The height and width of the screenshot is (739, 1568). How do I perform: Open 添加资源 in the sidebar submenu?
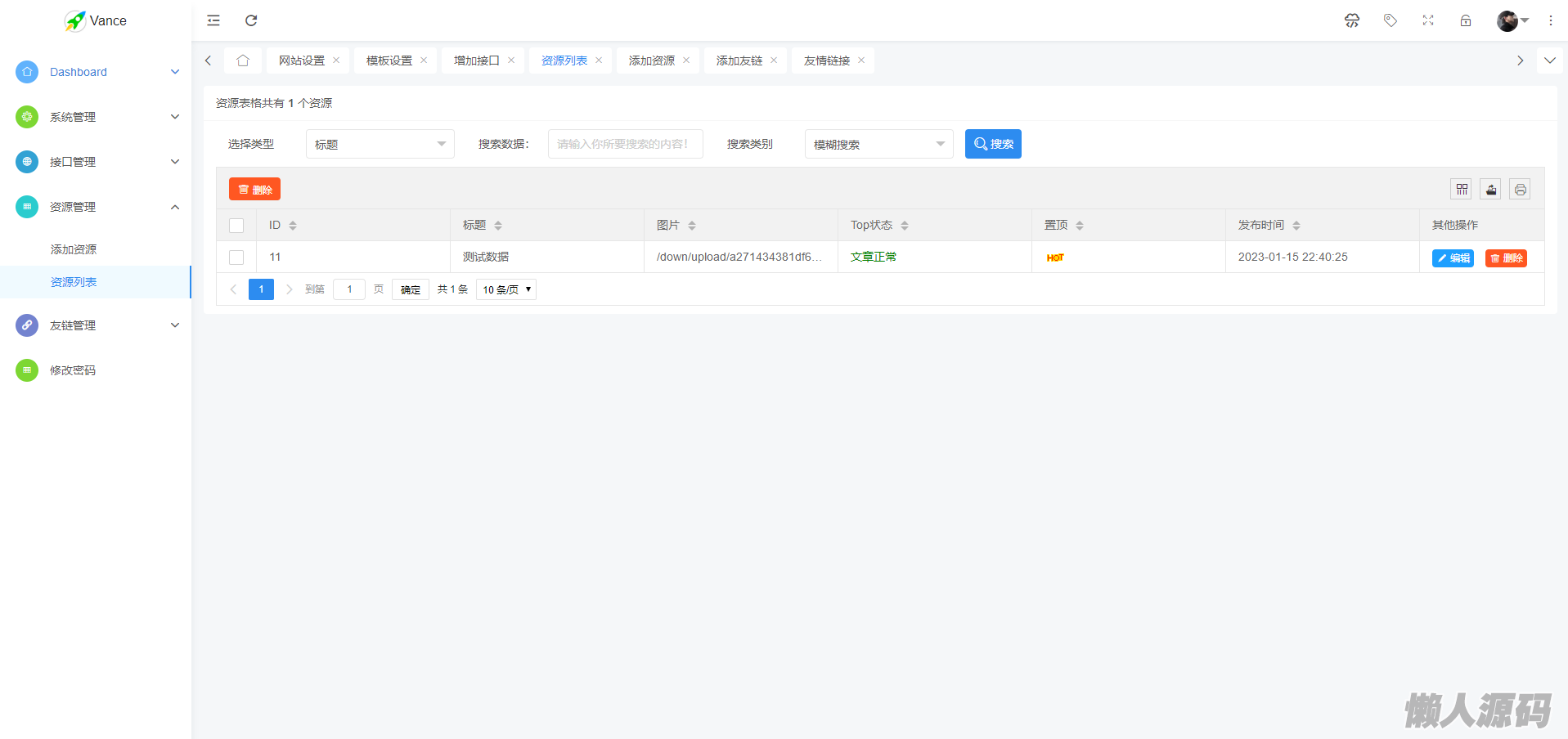pyautogui.click(x=74, y=249)
